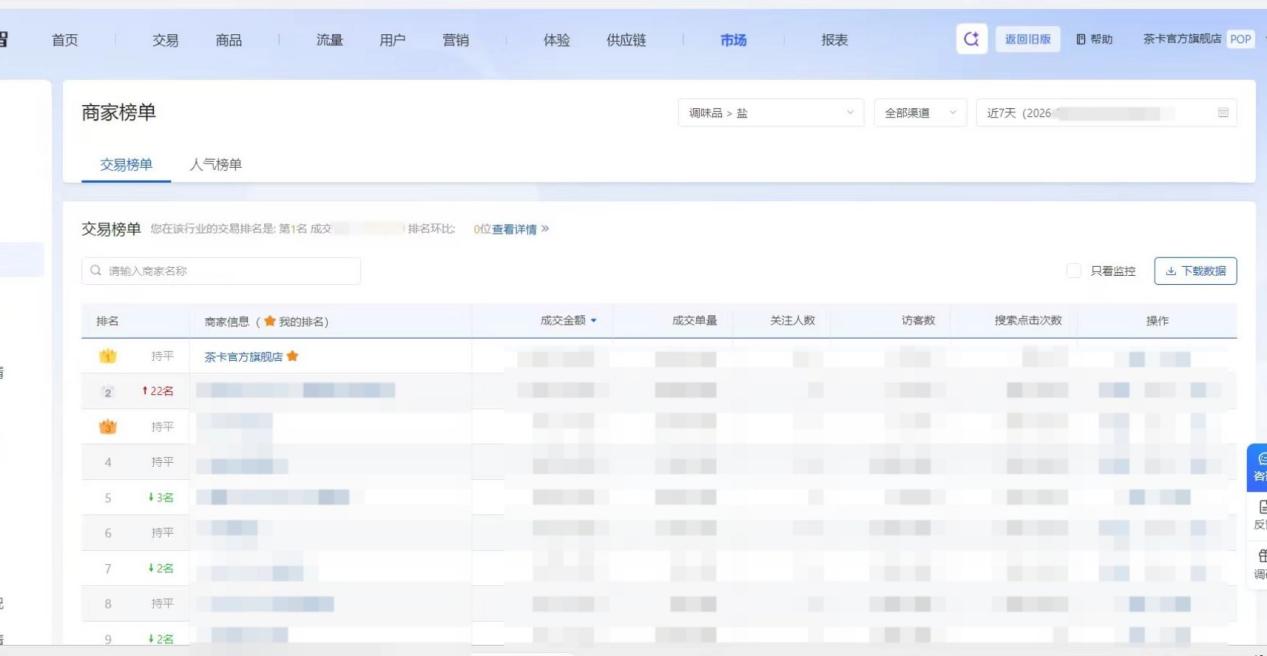The width and height of the screenshot is (1267, 656).
Task: Open the 茶卡官方旗舰店 merchant link in table
Action: [x=243, y=356]
